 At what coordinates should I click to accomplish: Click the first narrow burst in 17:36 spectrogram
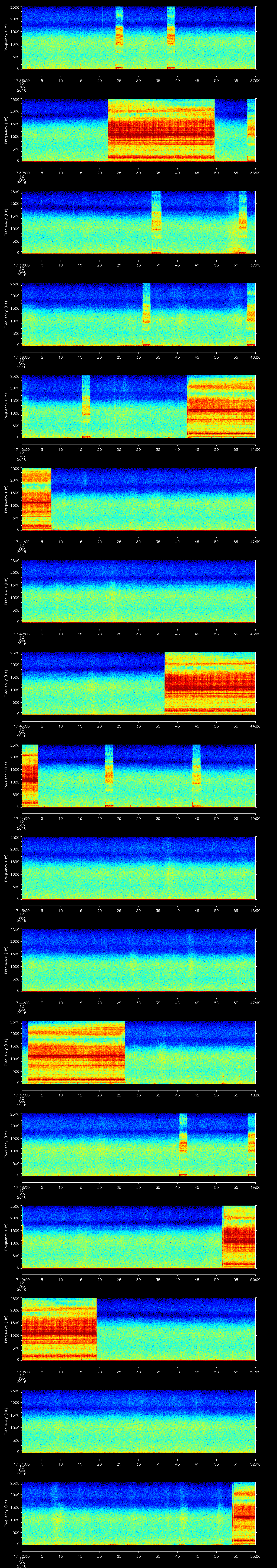pos(119,38)
